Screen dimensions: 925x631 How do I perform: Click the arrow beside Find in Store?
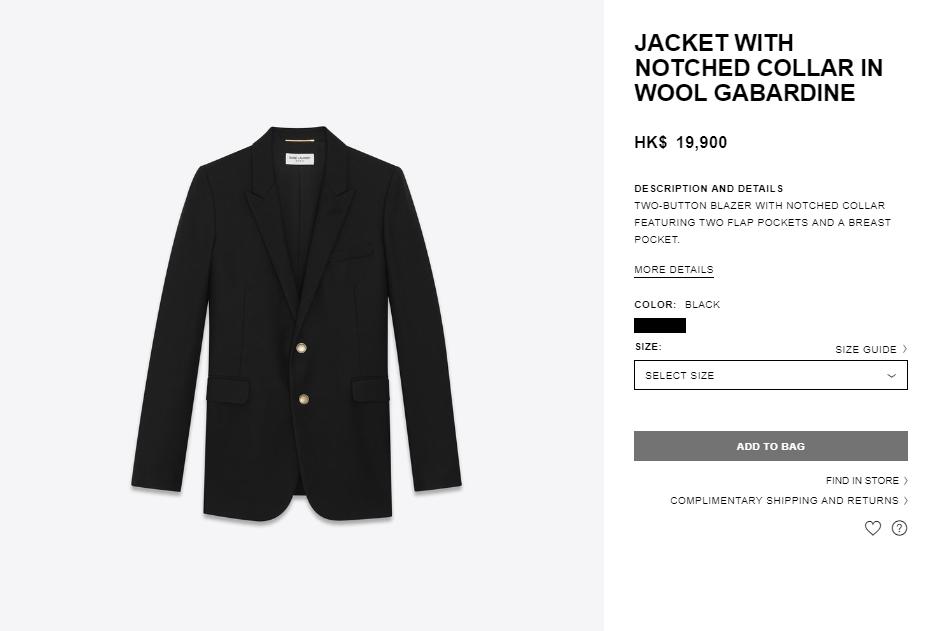(x=906, y=481)
